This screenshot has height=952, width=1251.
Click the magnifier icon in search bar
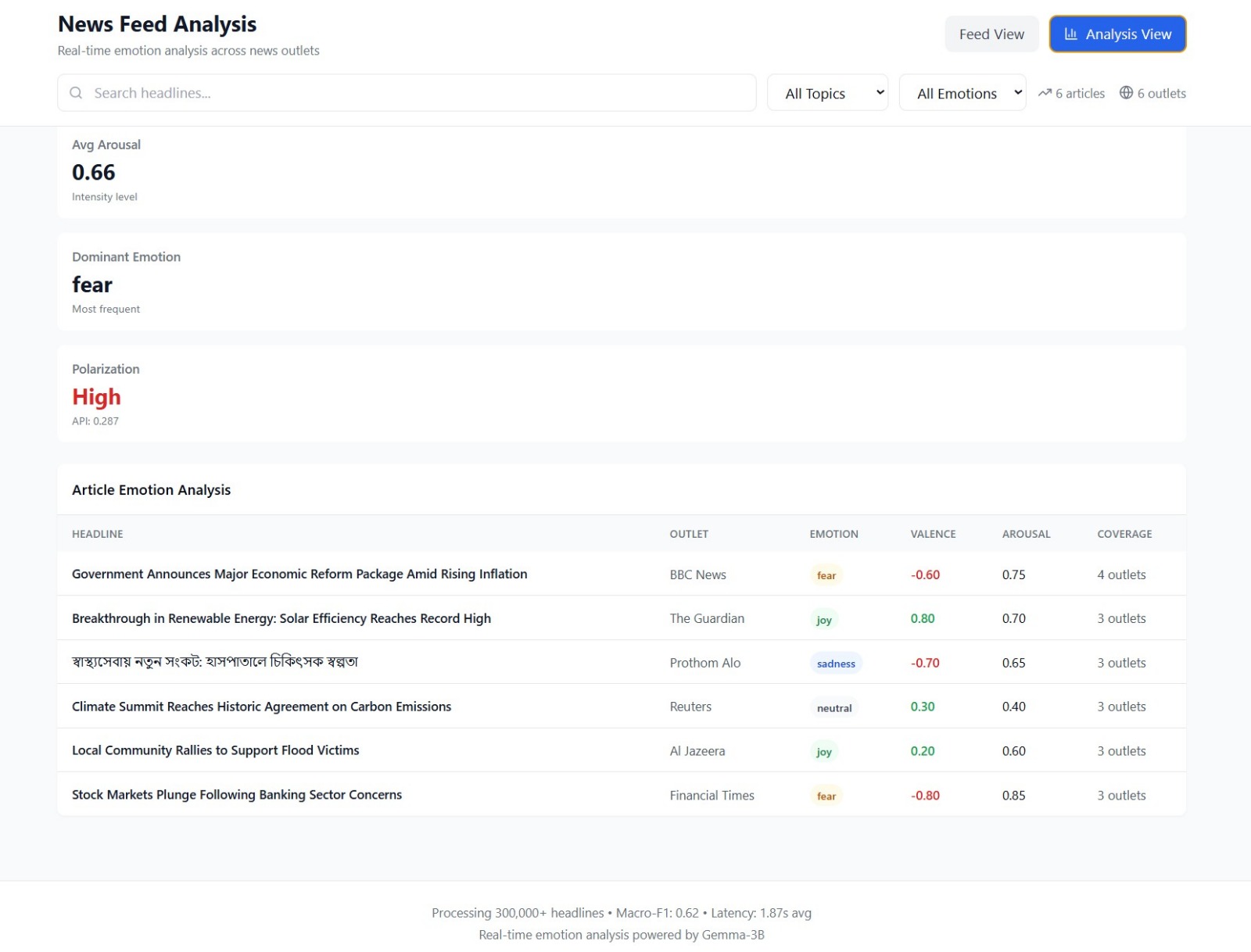[x=76, y=93]
